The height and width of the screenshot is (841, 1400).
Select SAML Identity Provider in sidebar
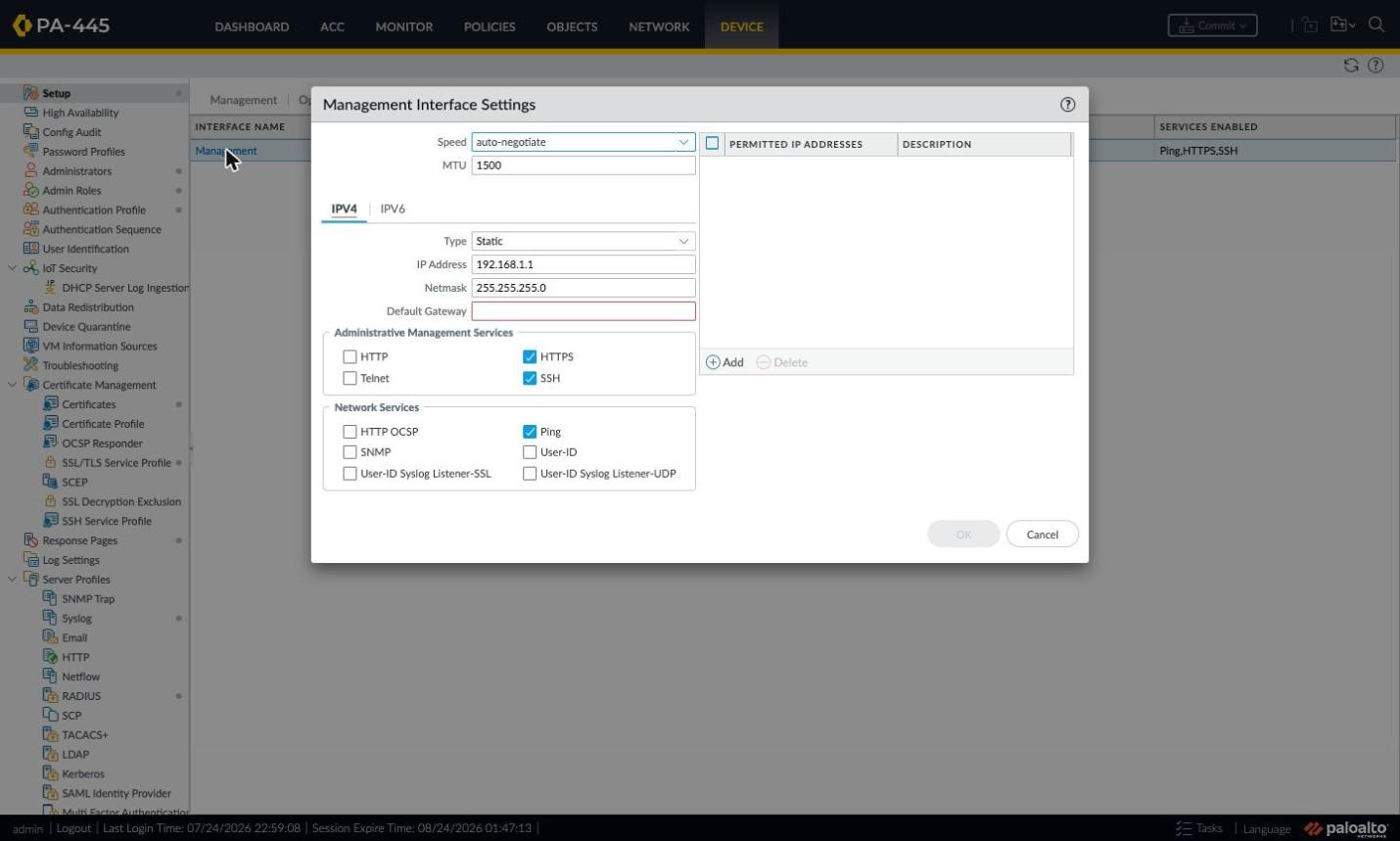[117, 793]
